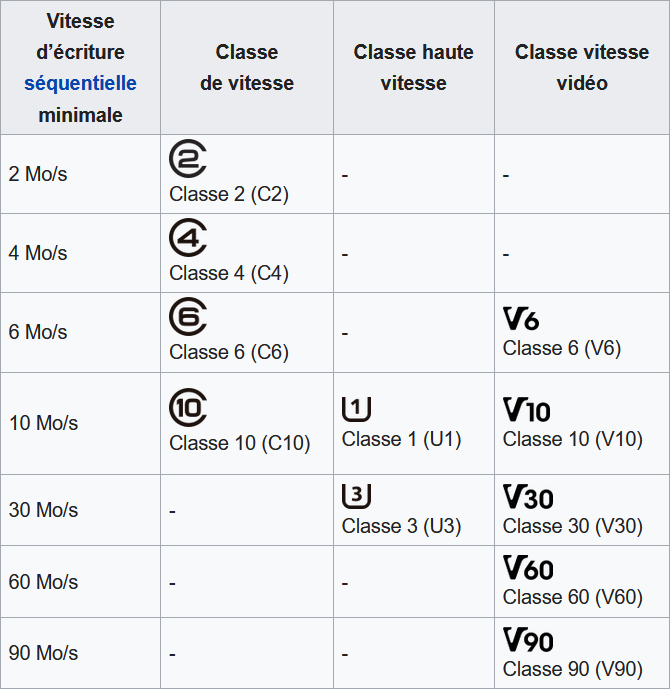Click the "Classe 10 (C10)" caption text
The width and height of the screenshot is (670, 689).
240,443
